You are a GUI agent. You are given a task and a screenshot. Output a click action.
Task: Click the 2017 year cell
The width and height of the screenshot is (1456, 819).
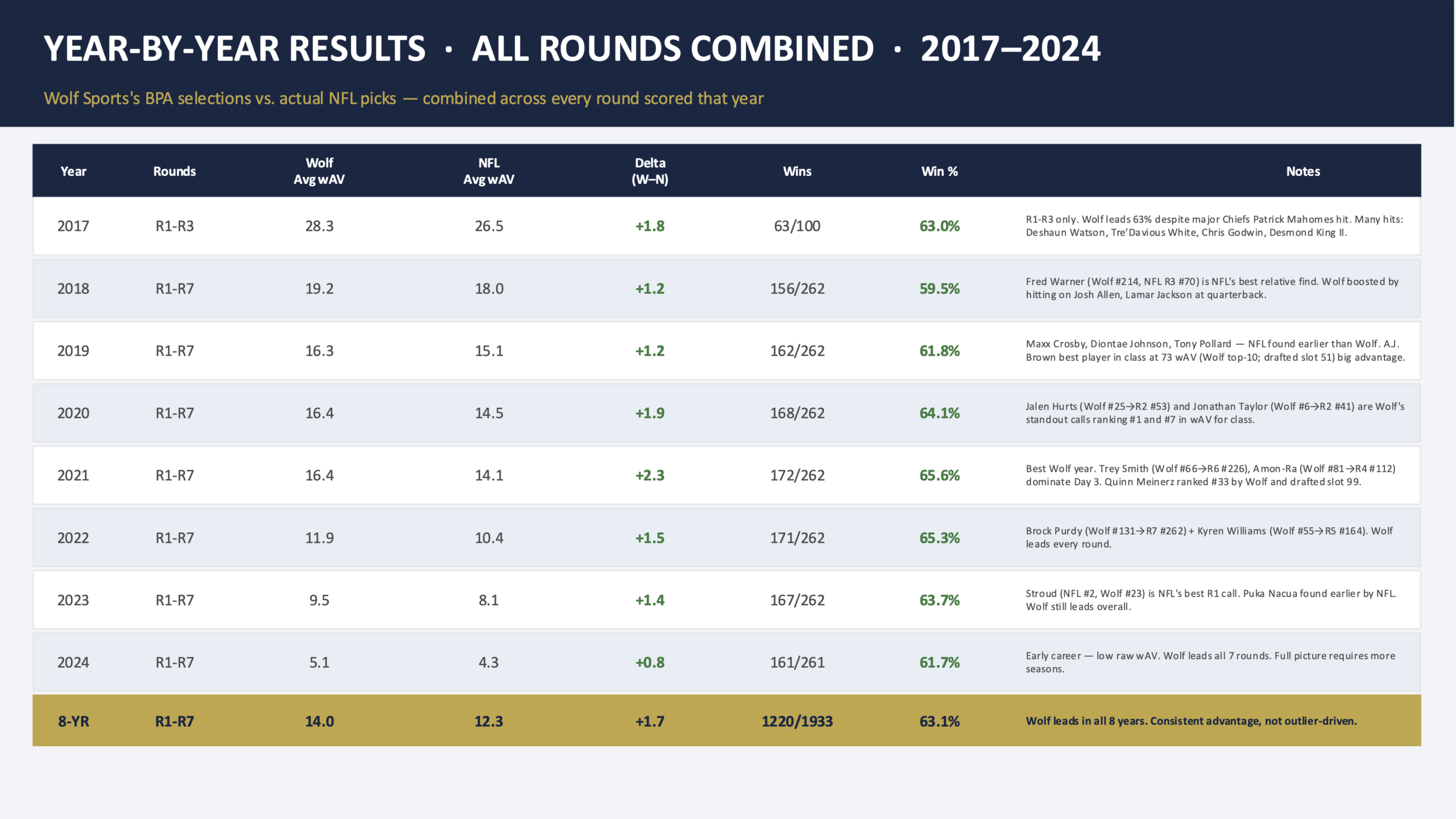pos(73,226)
